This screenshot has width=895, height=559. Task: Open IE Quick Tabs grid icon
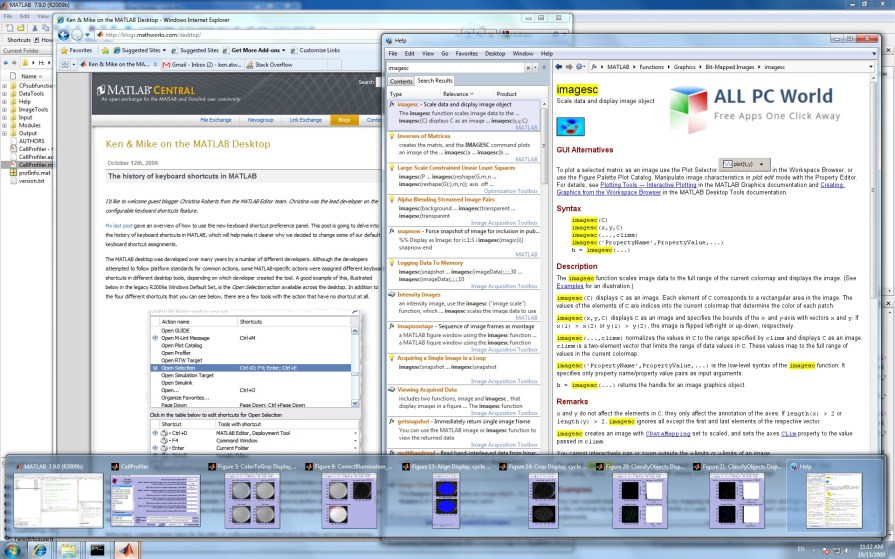click(64, 65)
